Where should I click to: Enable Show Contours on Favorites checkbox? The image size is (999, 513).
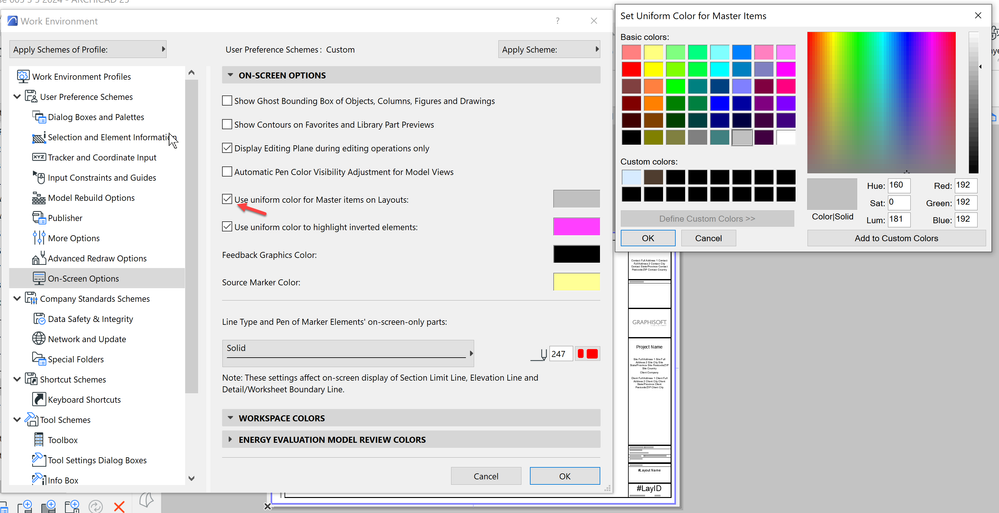[227, 124]
